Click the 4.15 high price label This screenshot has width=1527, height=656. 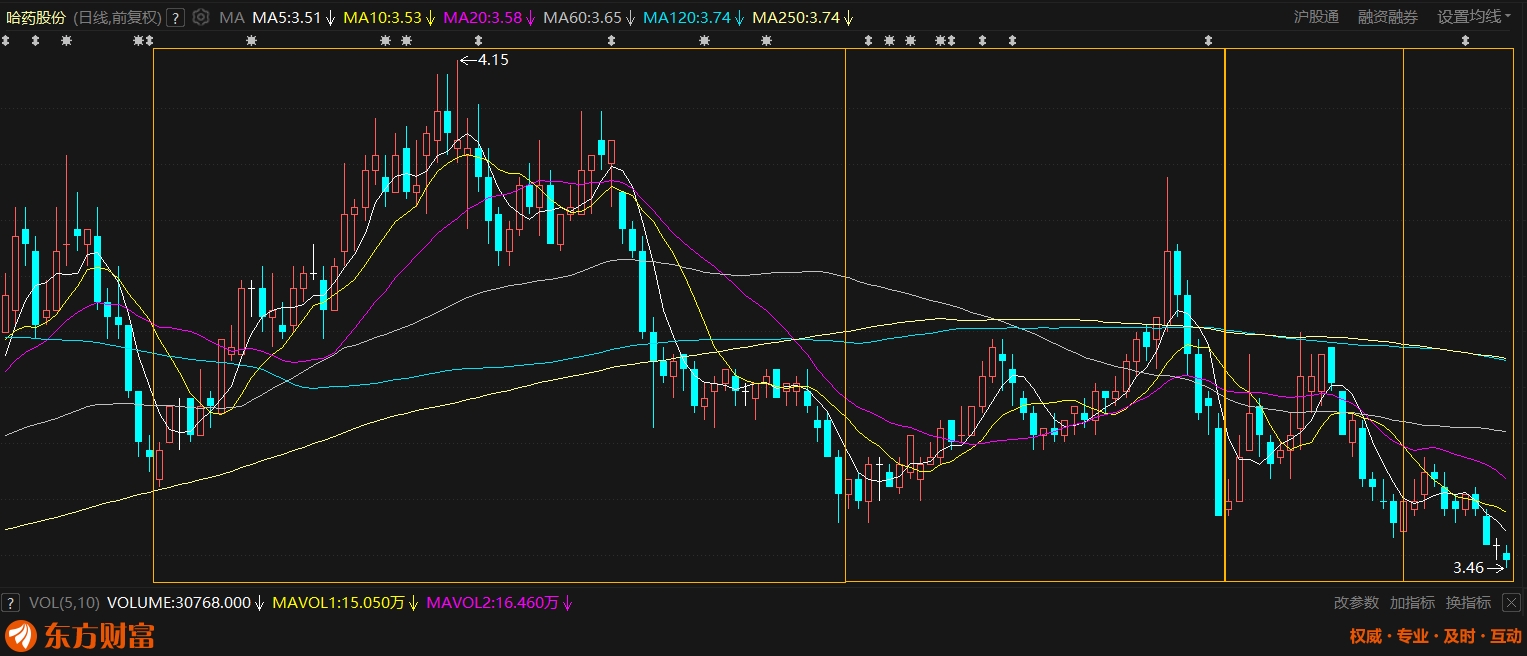(x=494, y=60)
